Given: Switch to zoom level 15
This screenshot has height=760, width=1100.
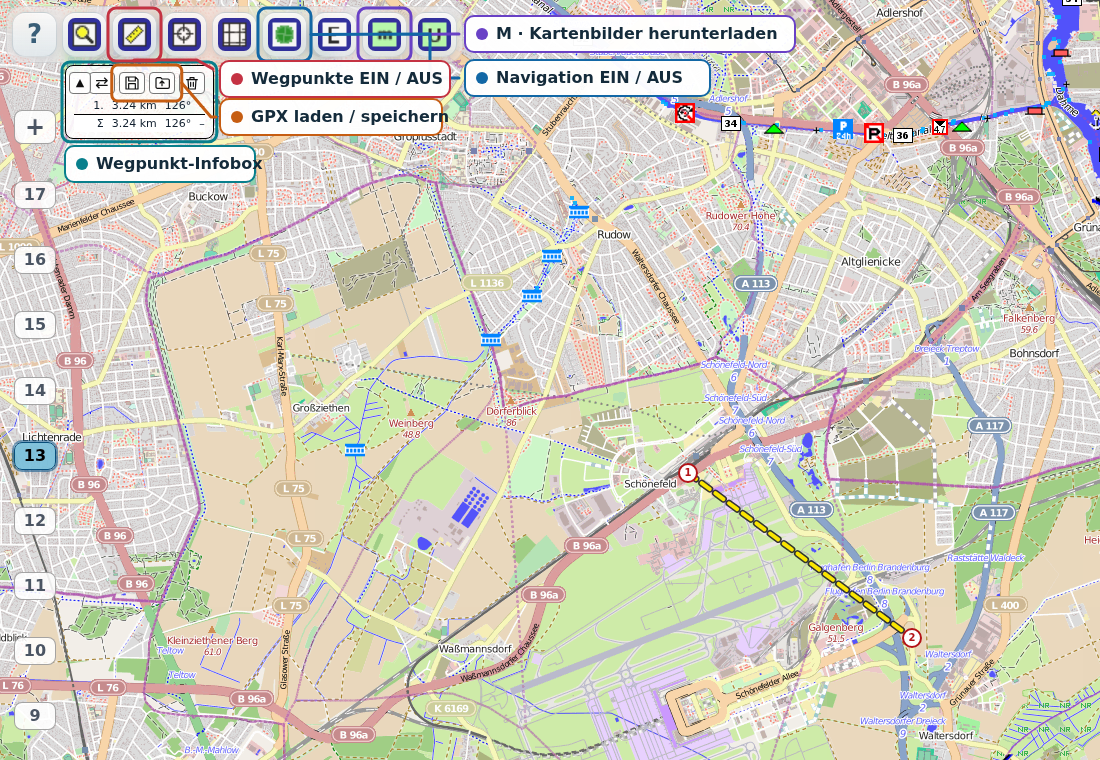Looking at the screenshot, I should tap(34, 324).
